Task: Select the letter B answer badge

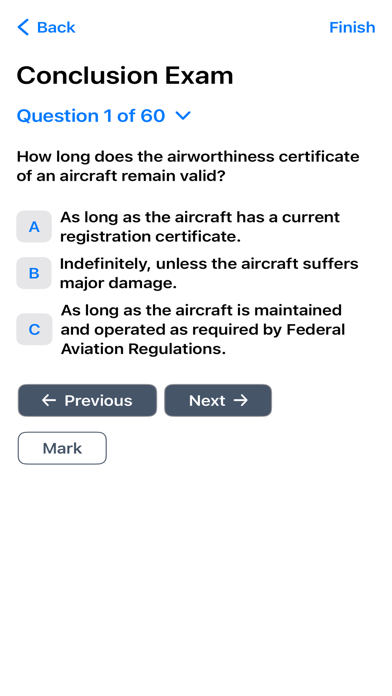Action: coord(34,273)
